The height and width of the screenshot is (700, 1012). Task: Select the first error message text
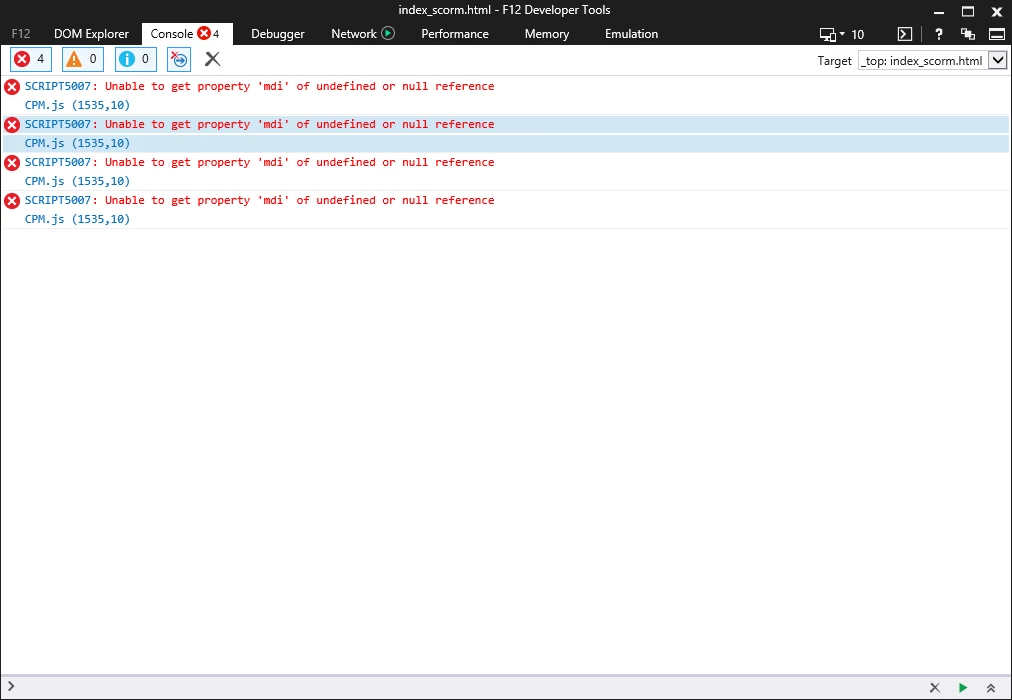pos(299,86)
